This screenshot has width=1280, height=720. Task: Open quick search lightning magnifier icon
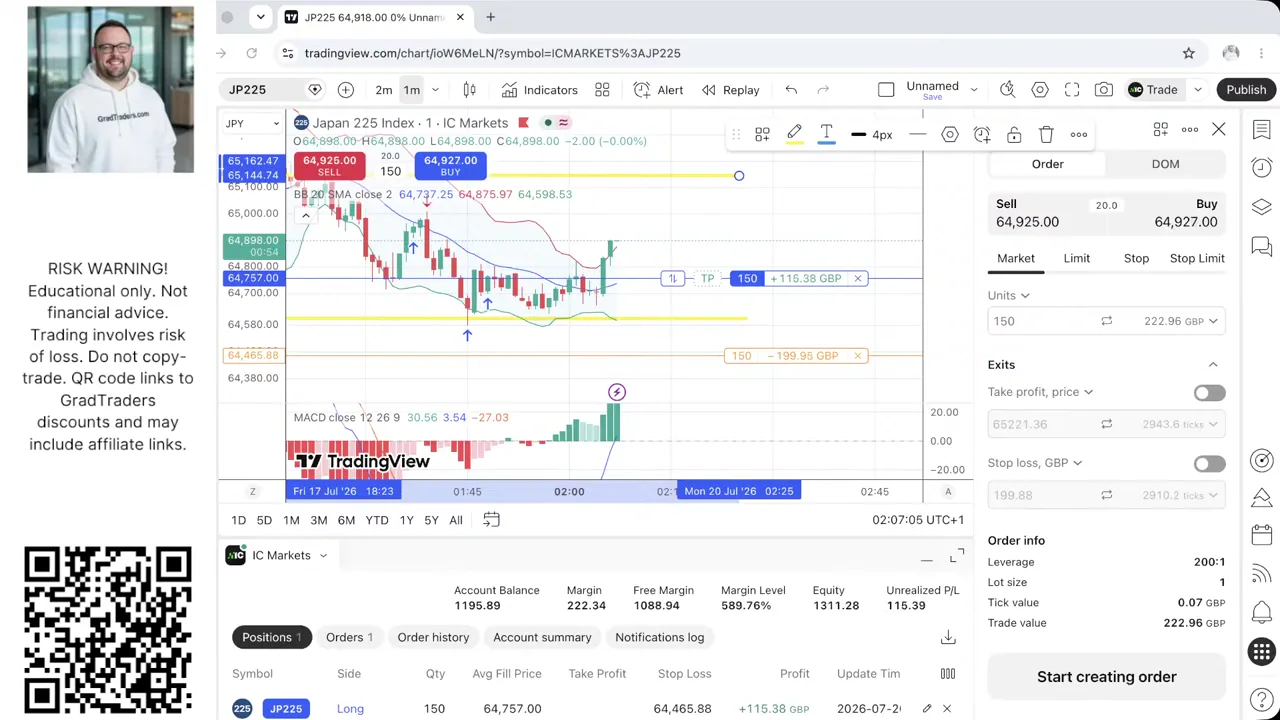1007,90
